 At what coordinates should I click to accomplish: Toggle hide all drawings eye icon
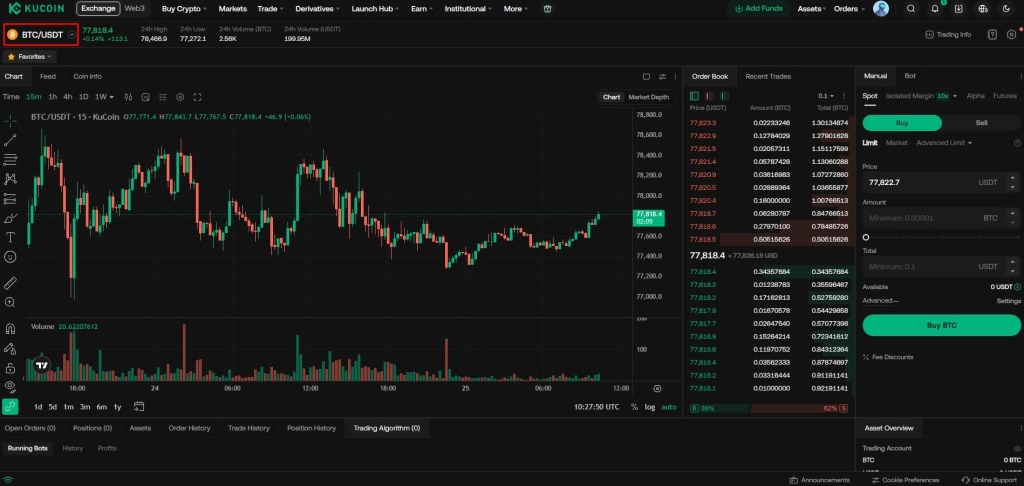click(x=10, y=386)
